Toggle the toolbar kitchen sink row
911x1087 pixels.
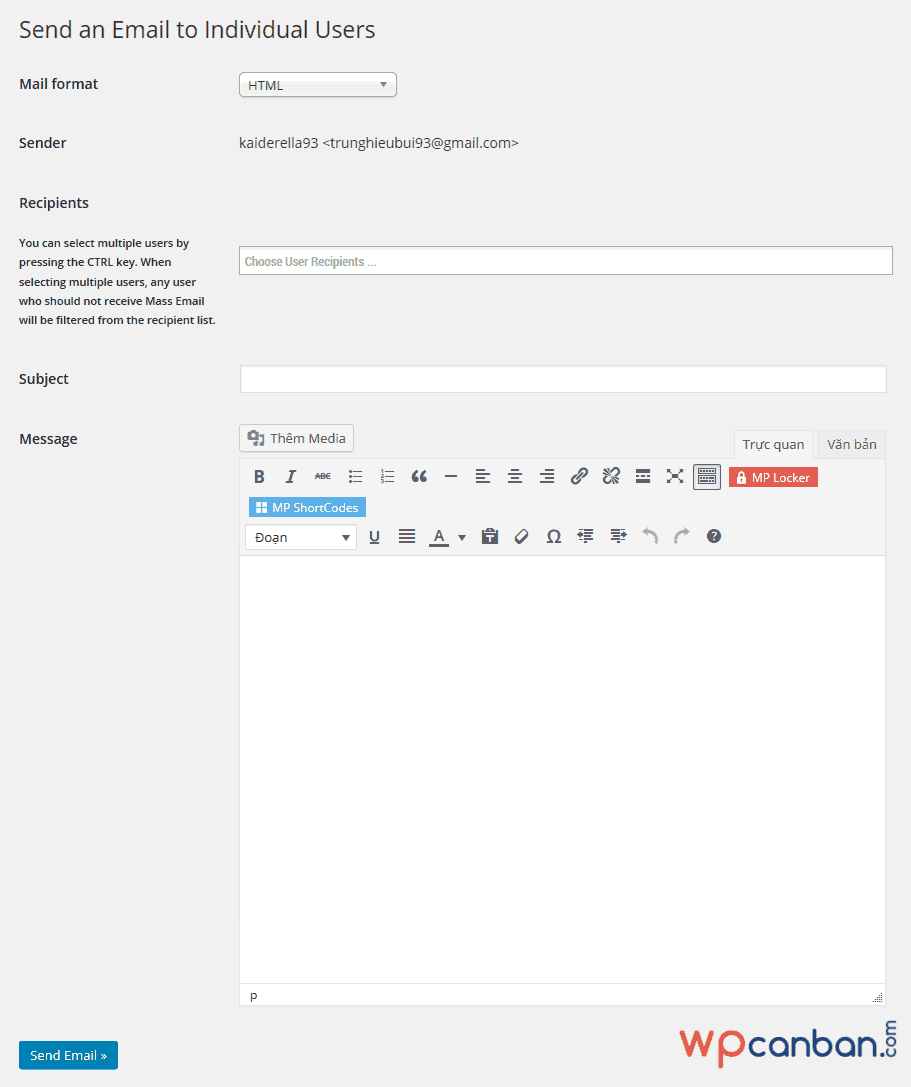coord(707,476)
